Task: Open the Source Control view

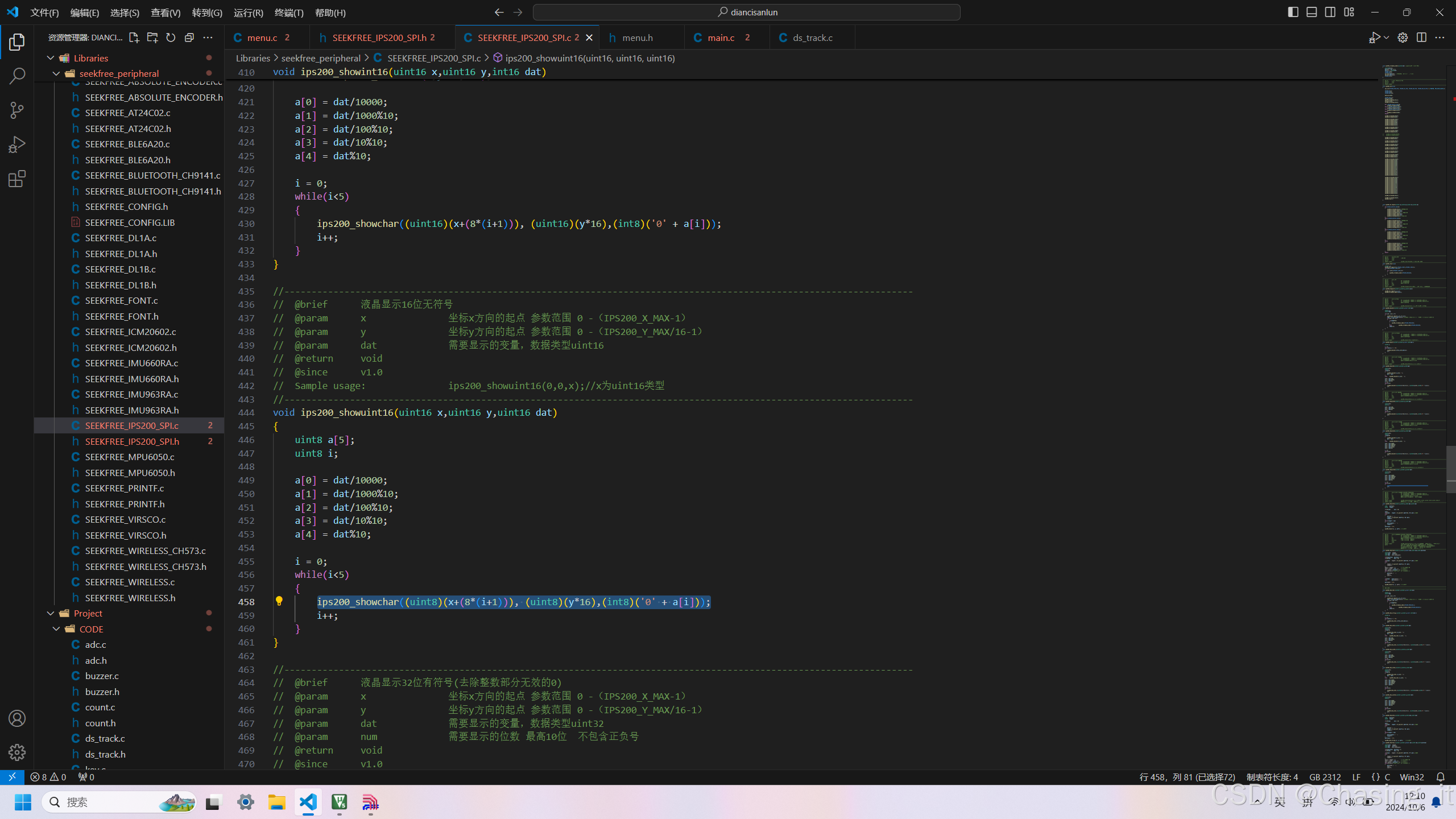Action: click(x=17, y=110)
